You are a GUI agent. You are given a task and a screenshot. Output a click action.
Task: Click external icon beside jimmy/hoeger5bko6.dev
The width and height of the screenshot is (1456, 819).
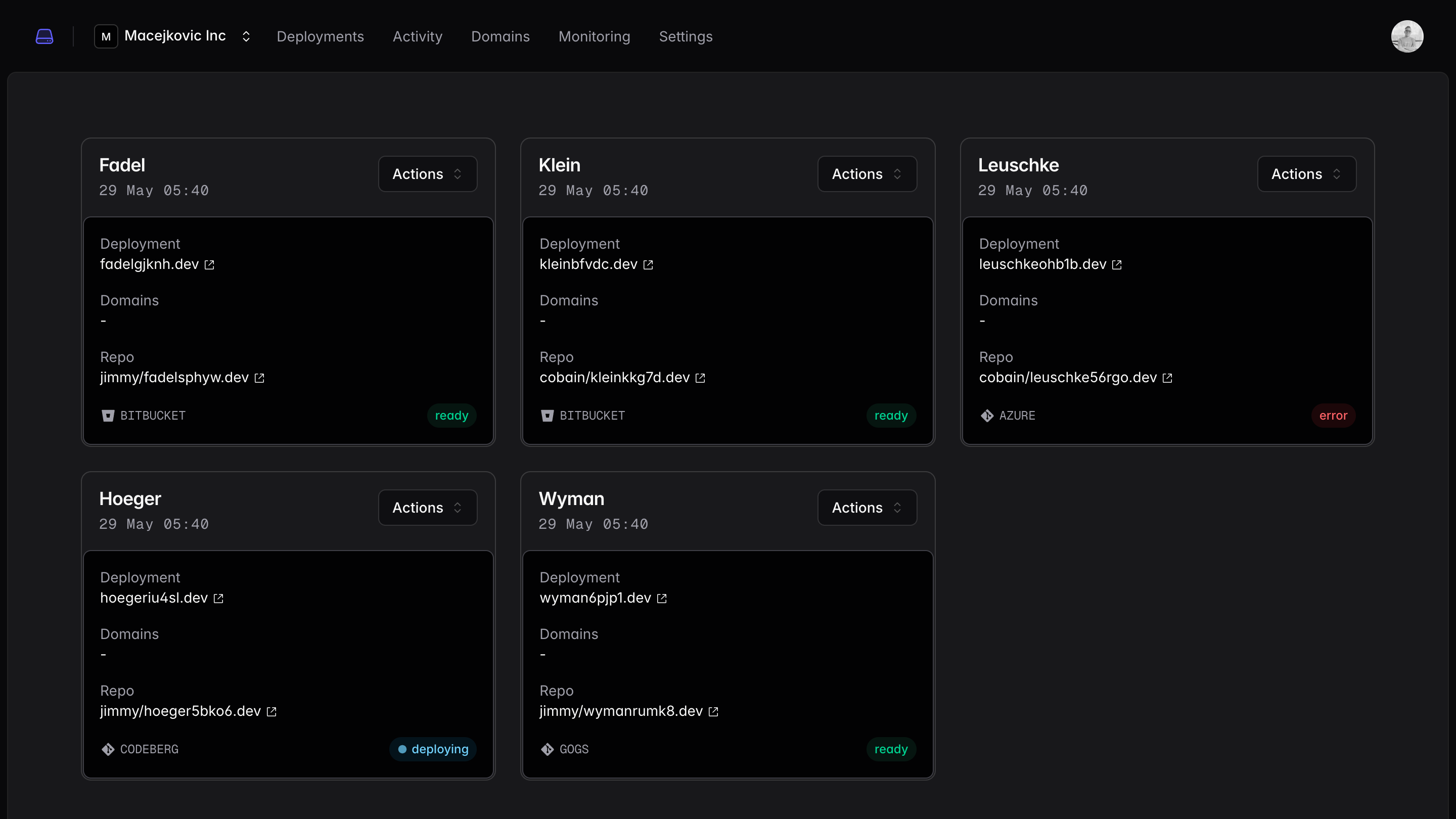click(272, 712)
